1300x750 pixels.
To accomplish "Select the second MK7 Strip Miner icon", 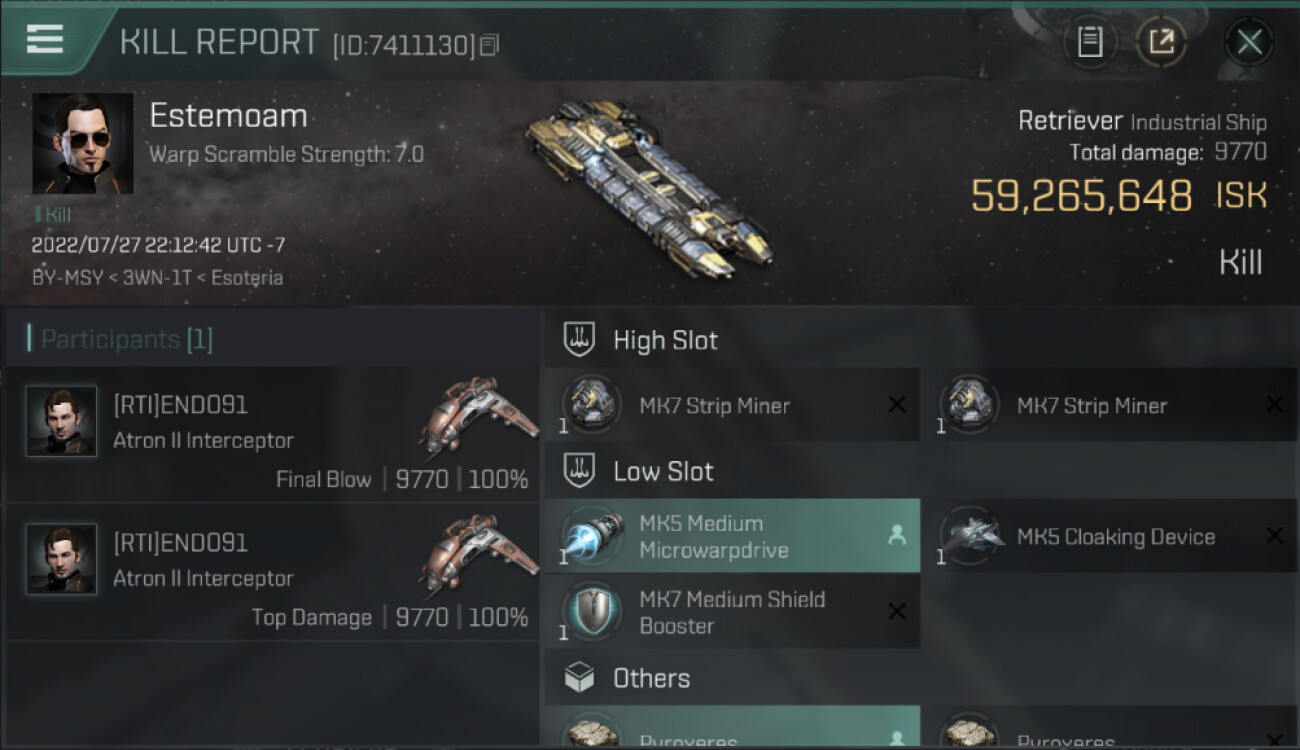I will (968, 404).
